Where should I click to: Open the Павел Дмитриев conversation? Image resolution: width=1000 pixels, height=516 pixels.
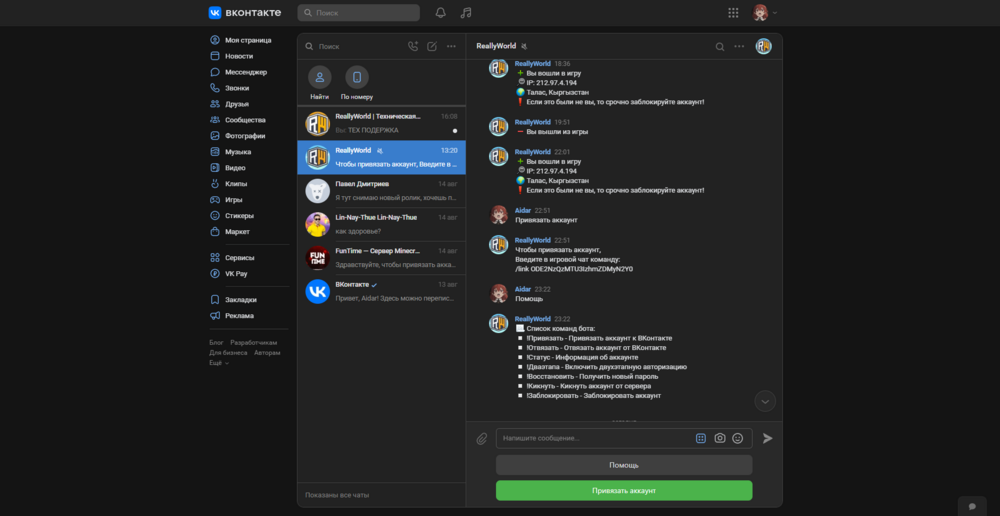pos(381,190)
